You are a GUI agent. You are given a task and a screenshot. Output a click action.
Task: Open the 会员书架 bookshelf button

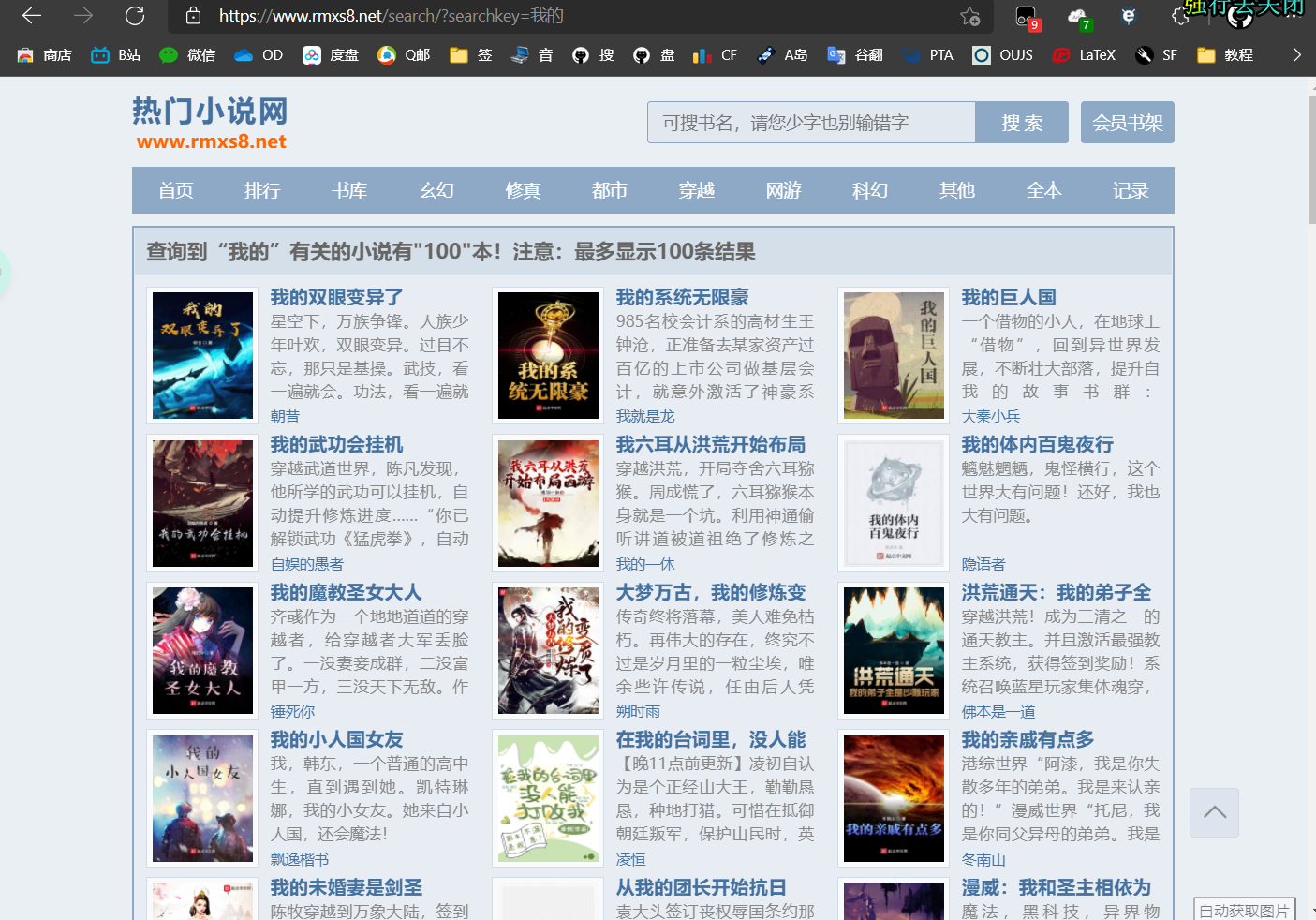[x=1127, y=122]
